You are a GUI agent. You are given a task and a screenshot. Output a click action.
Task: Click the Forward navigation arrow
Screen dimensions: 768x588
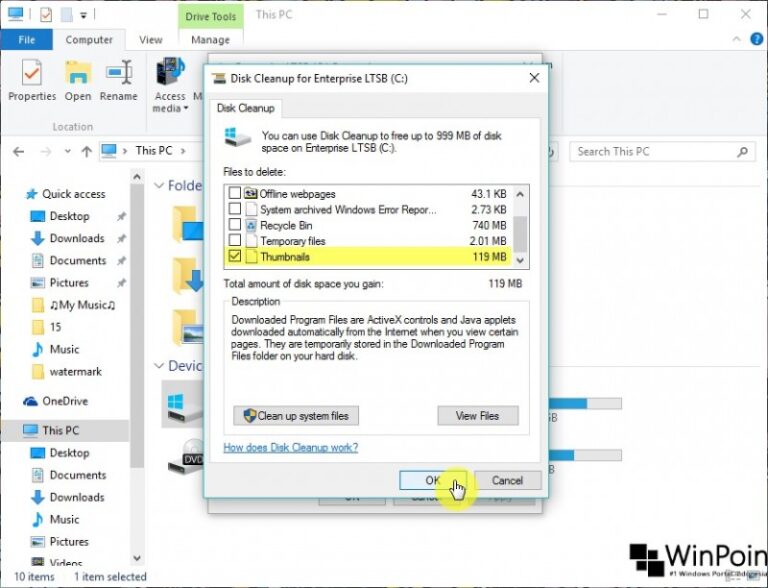(46, 151)
